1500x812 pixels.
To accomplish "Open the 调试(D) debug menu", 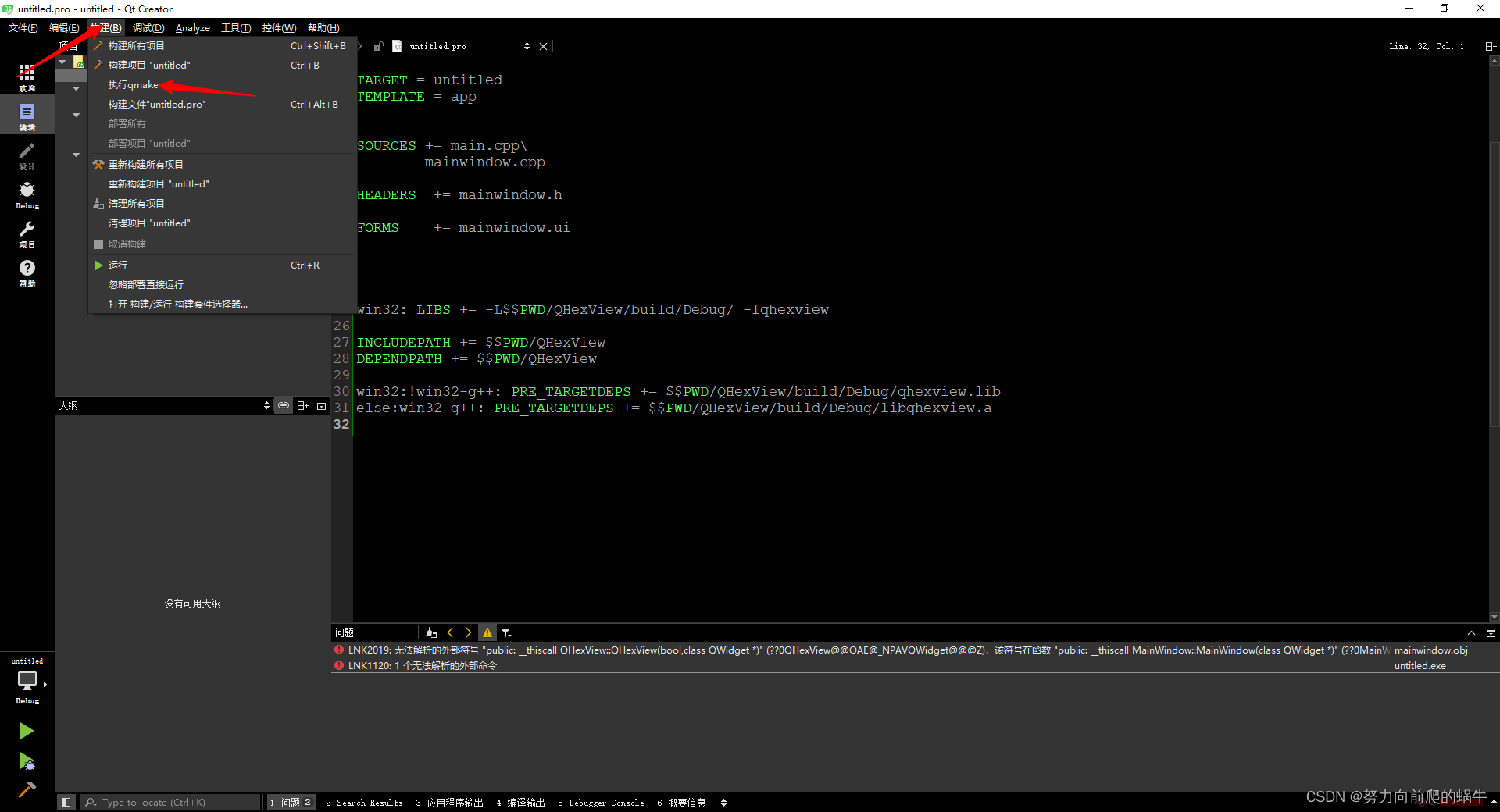I will click(x=148, y=27).
